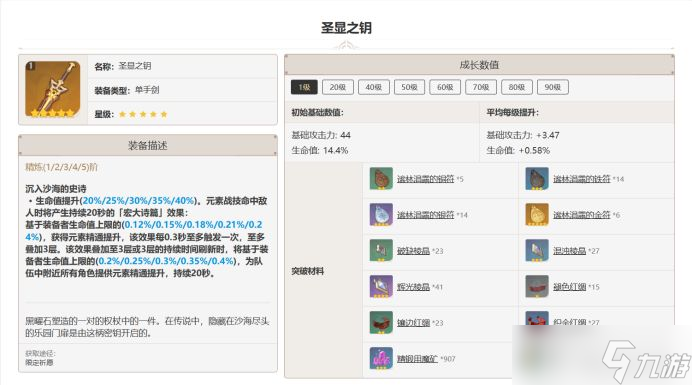The height and width of the screenshot is (385, 692).
Task: Switch to the 40级 level tab
Action: [x=374, y=87]
